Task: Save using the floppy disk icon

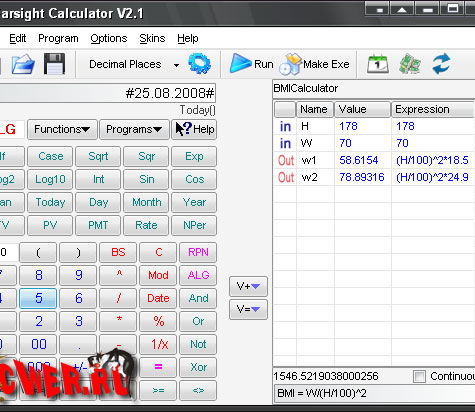Action: tap(54, 64)
